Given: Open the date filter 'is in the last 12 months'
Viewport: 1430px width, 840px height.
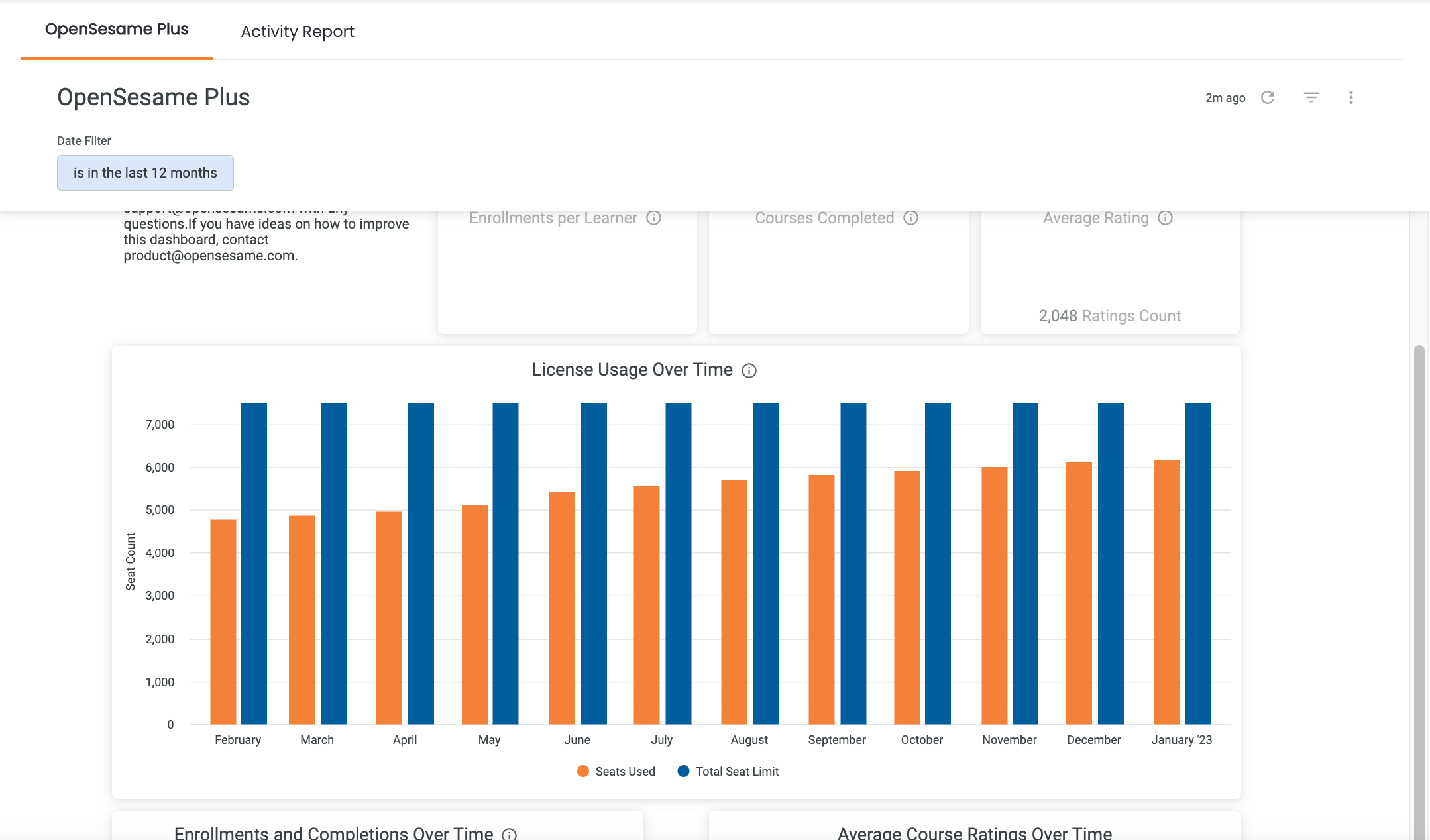Looking at the screenshot, I should [x=145, y=173].
